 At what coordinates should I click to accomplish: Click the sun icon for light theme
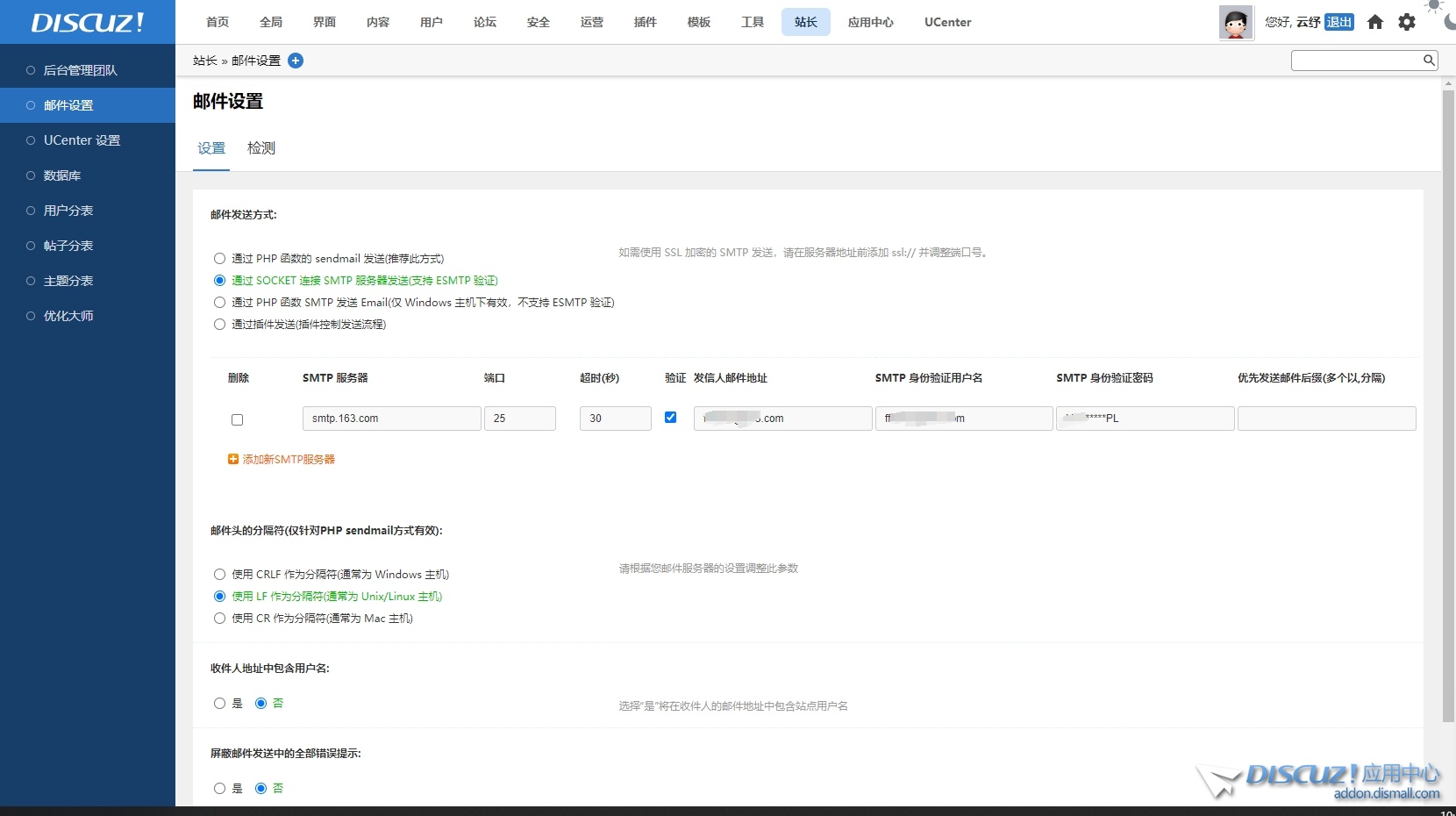[x=1436, y=6]
